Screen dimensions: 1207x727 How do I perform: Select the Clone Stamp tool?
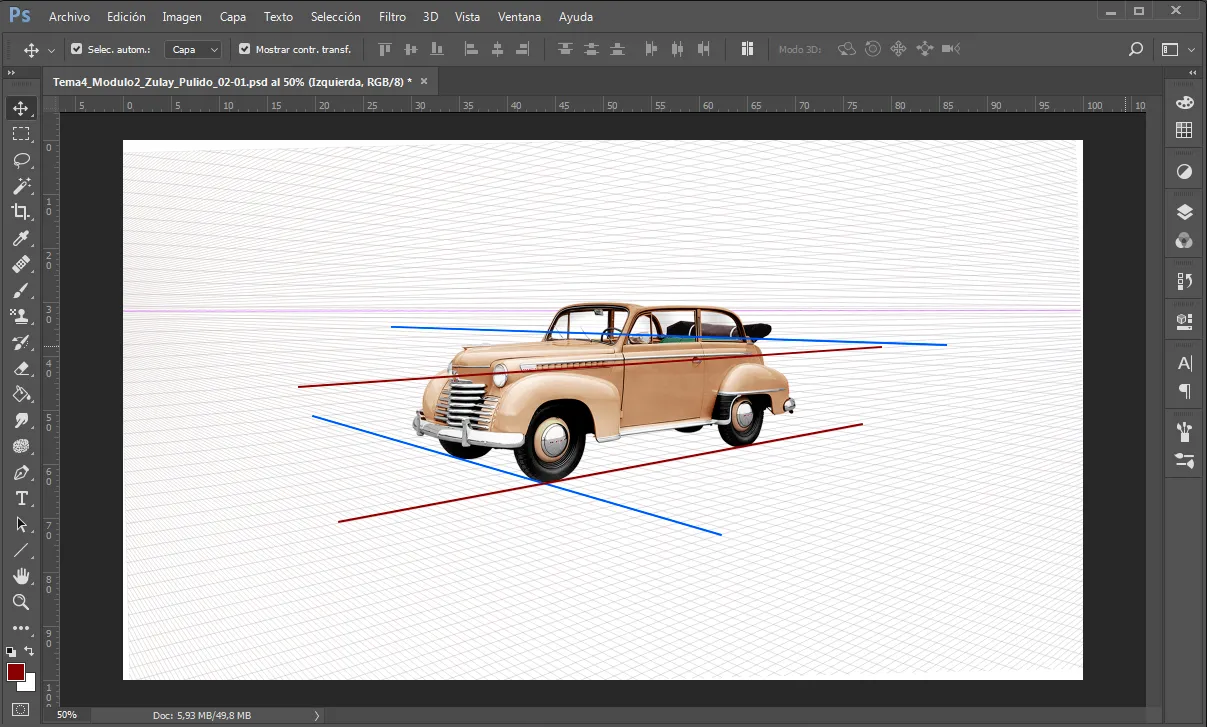pyautogui.click(x=21, y=316)
